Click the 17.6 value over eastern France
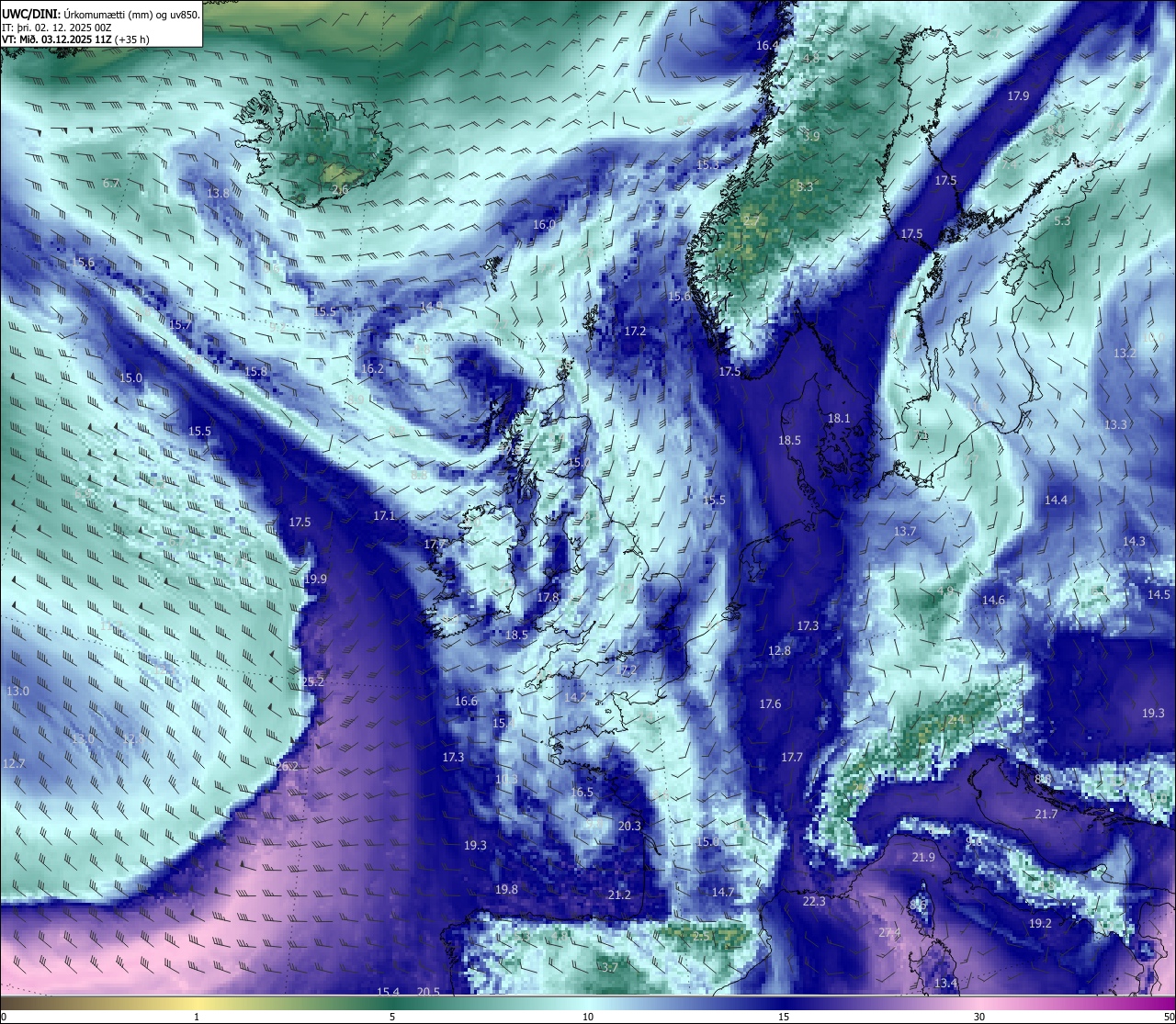 pyautogui.click(x=770, y=703)
